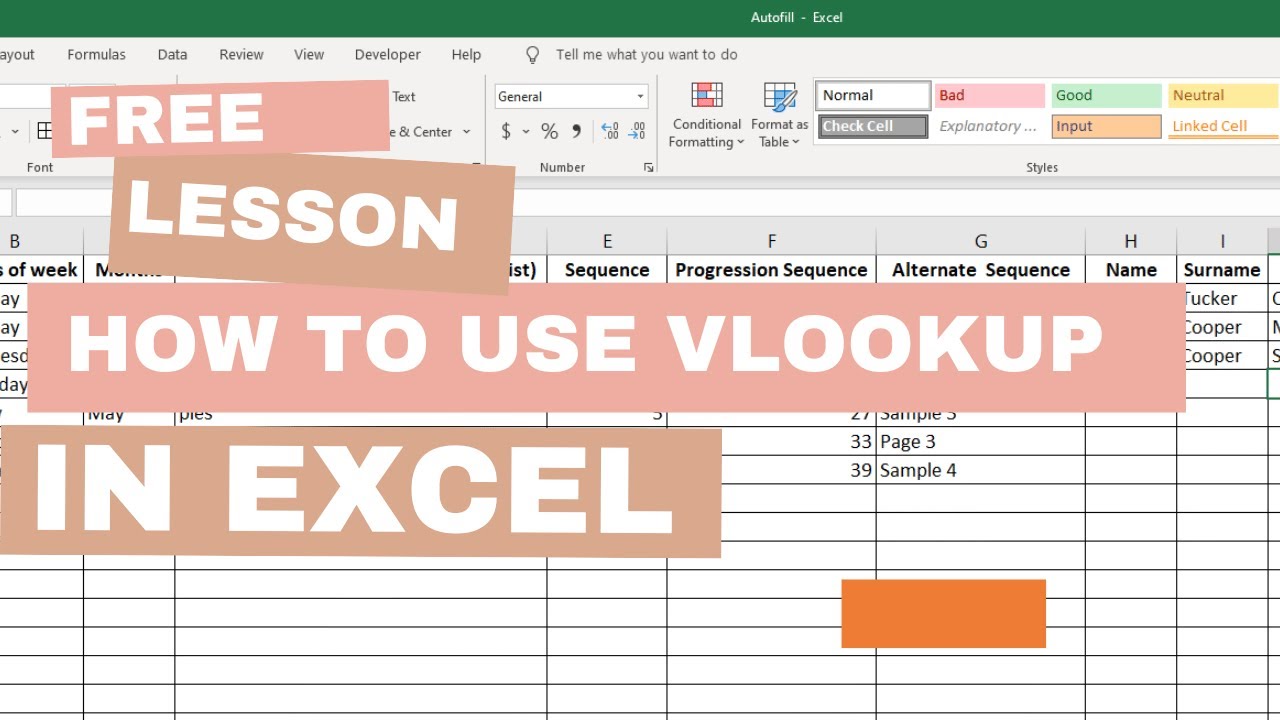The height and width of the screenshot is (720, 1280).
Task: Select the Linked Cell style
Action: pyautogui.click(x=1223, y=126)
